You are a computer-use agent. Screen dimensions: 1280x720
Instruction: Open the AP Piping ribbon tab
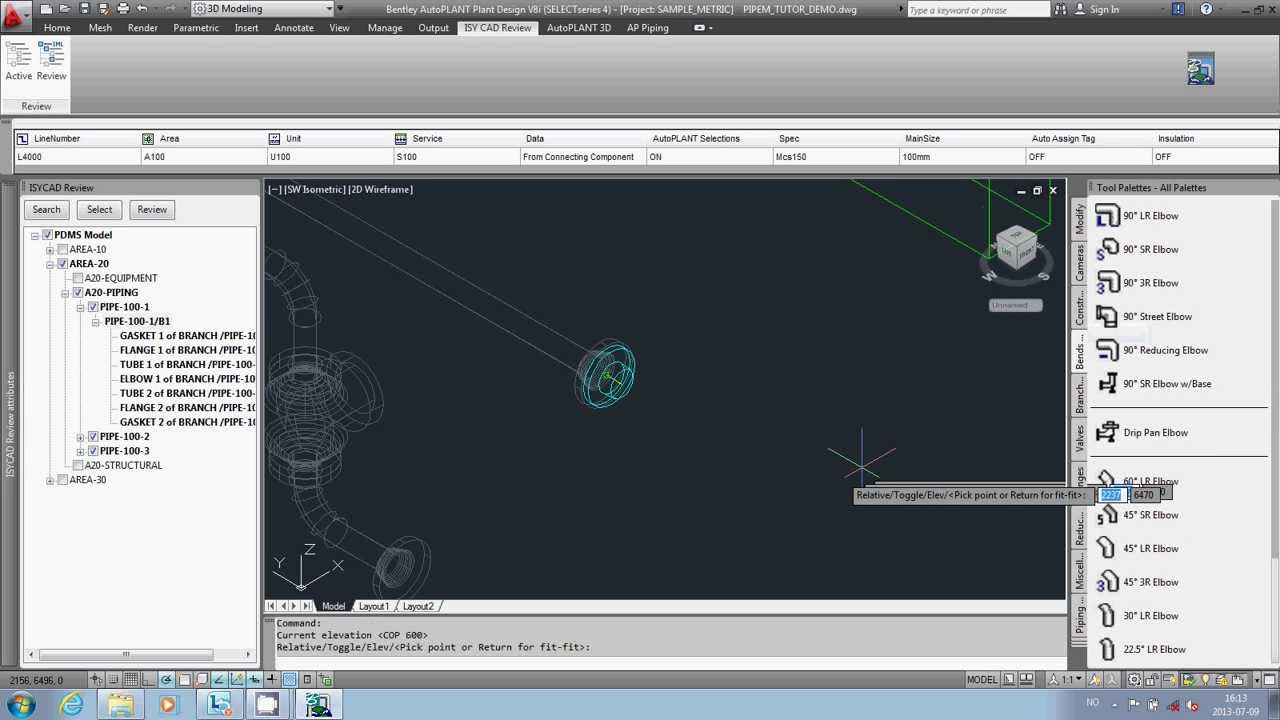pyautogui.click(x=648, y=28)
